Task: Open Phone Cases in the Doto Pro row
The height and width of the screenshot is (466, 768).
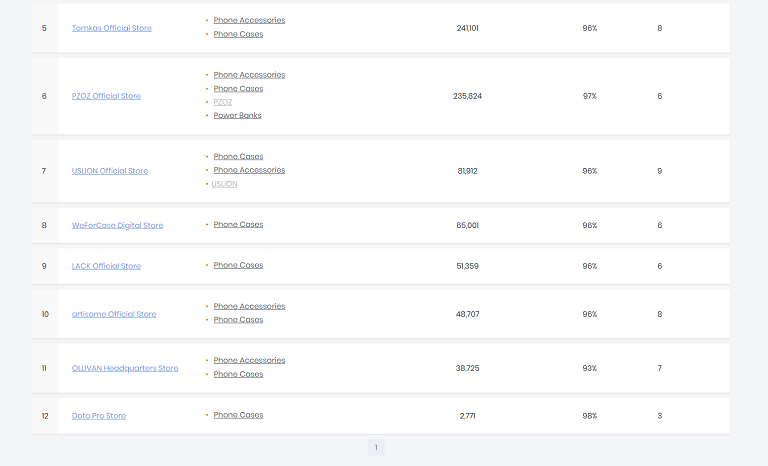Action: pos(238,415)
